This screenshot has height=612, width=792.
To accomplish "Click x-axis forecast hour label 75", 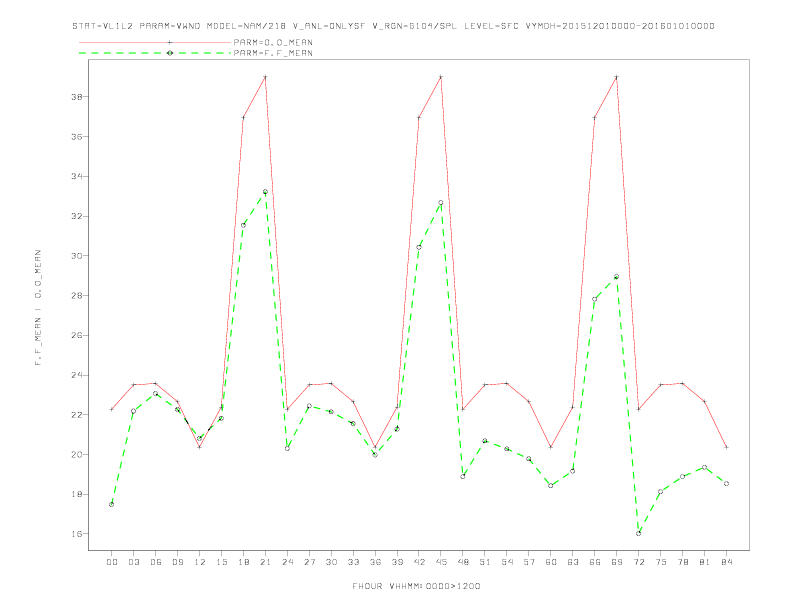I will 661,562.
